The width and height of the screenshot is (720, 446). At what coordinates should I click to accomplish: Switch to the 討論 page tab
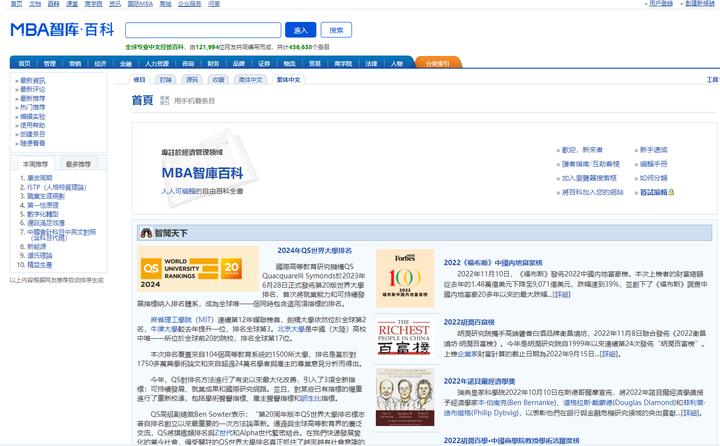(x=166, y=79)
